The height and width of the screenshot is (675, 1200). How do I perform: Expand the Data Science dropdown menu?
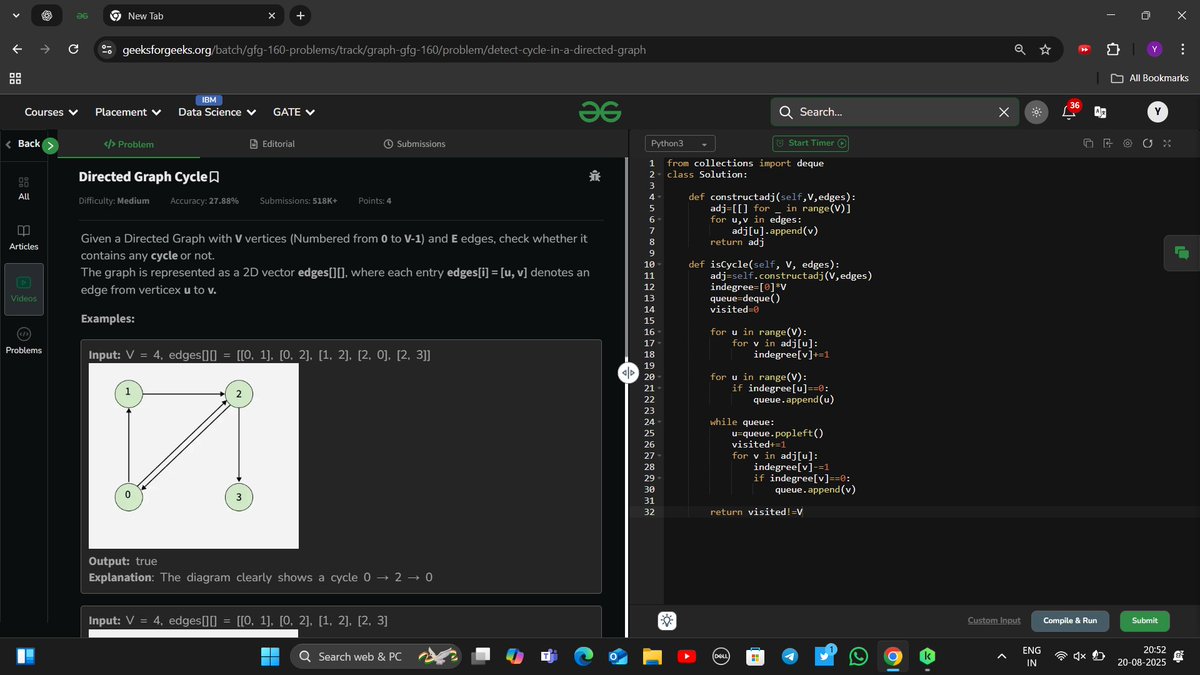tap(217, 112)
